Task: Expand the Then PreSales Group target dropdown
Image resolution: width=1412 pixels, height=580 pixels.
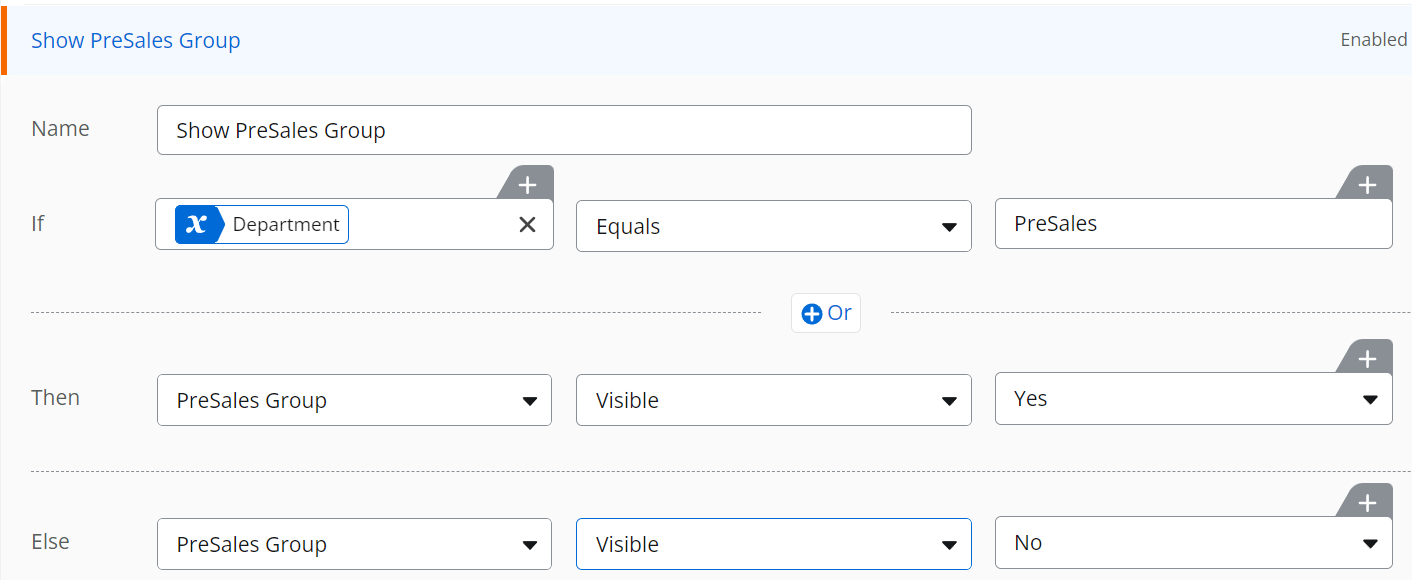Action: pyautogui.click(x=354, y=400)
